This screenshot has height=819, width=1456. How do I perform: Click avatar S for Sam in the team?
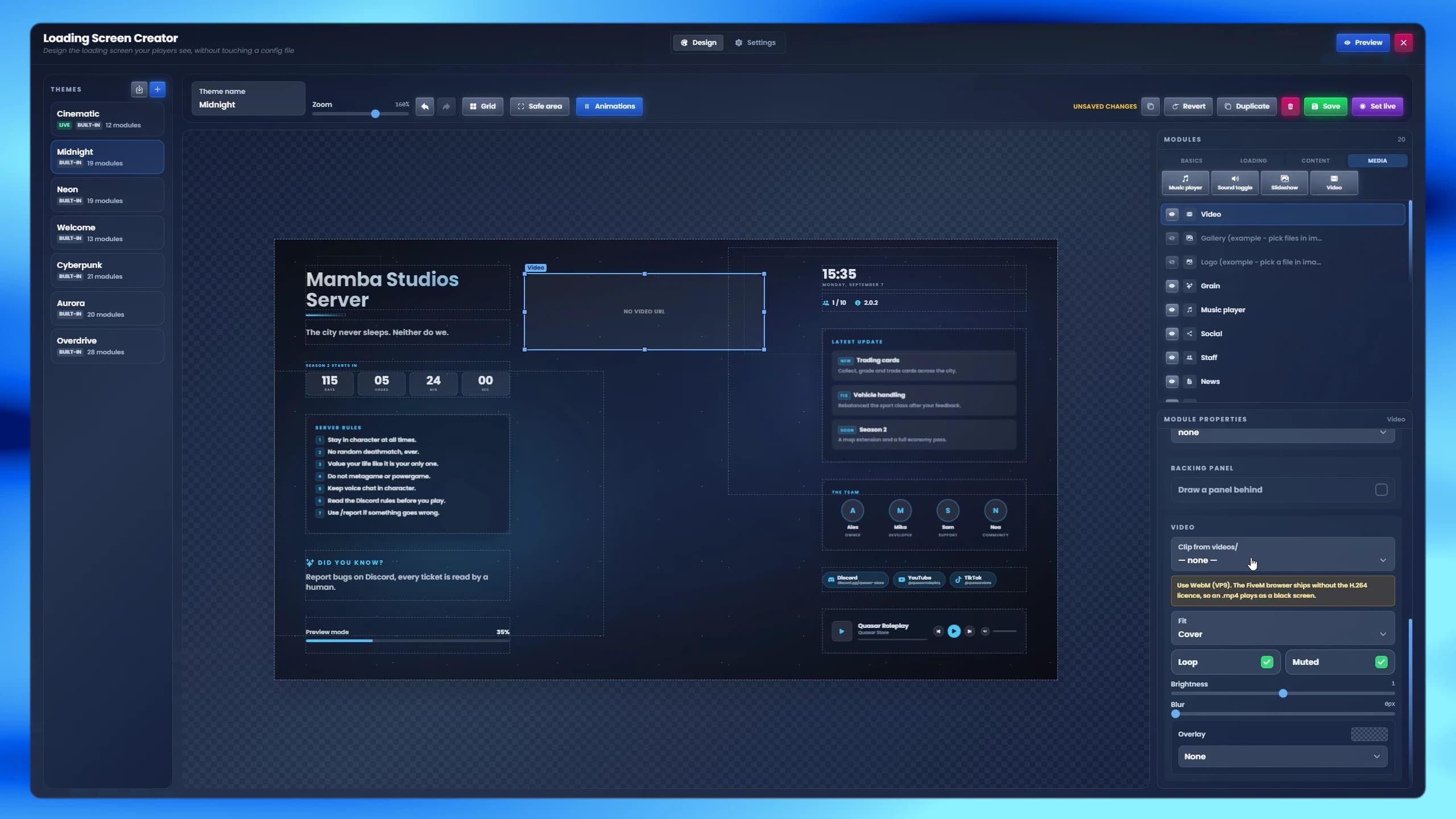coord(948,511)
